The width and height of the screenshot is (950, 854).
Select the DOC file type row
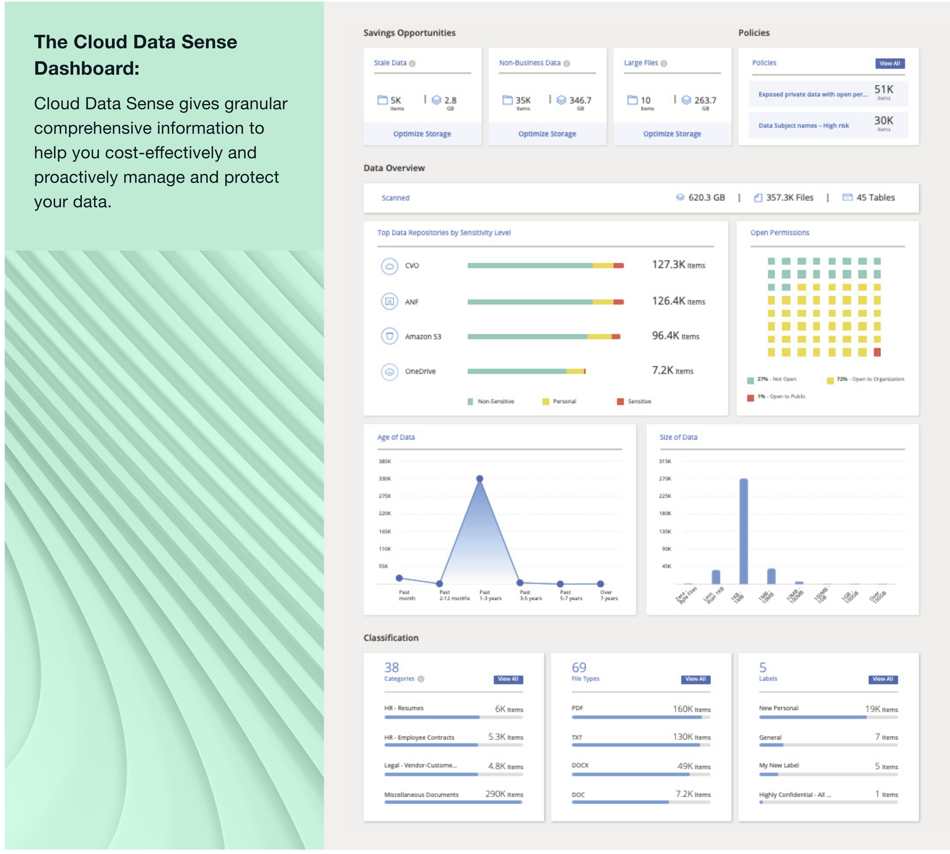[x=641, y=797]
